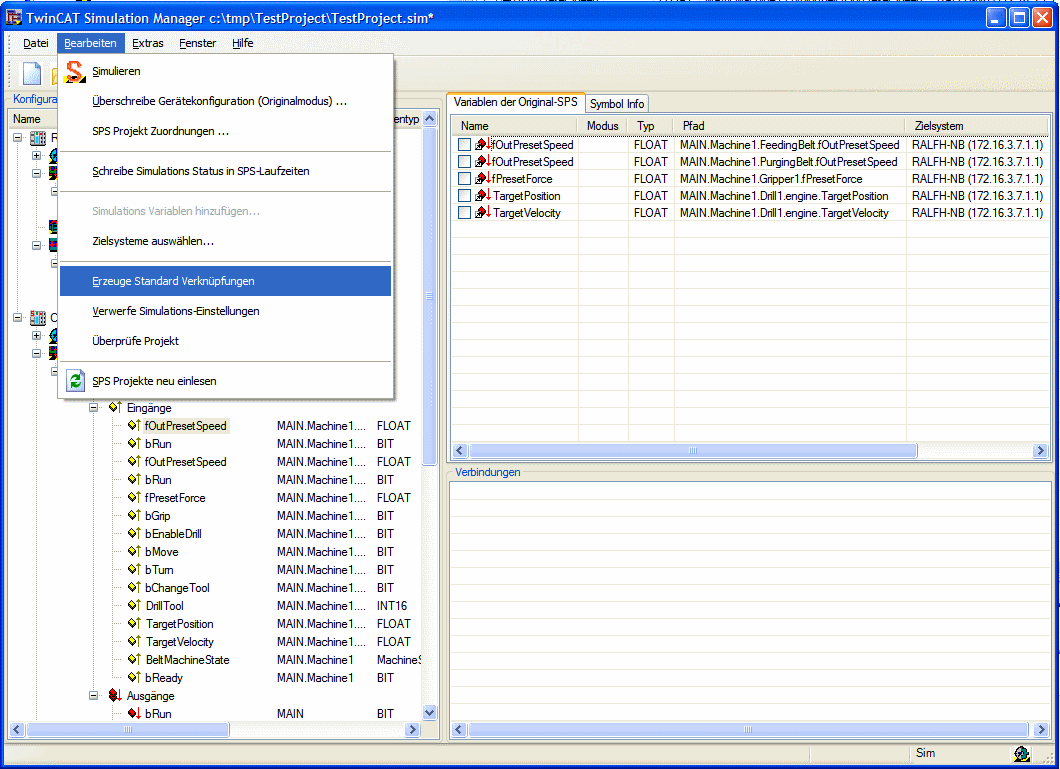Click Verbindungen panel scroll-right arrow

(x=1041, y=729)
